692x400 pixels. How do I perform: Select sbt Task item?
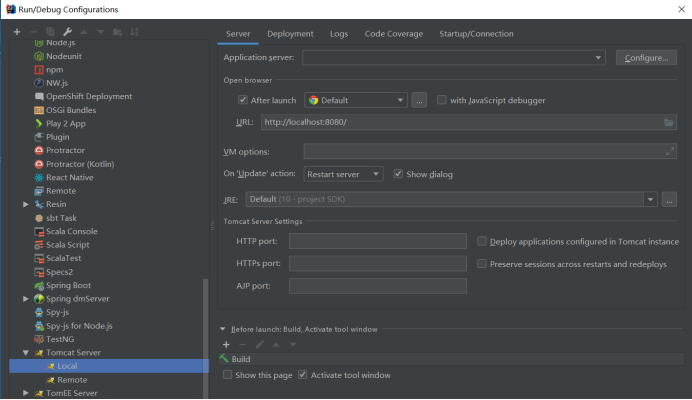61,218
